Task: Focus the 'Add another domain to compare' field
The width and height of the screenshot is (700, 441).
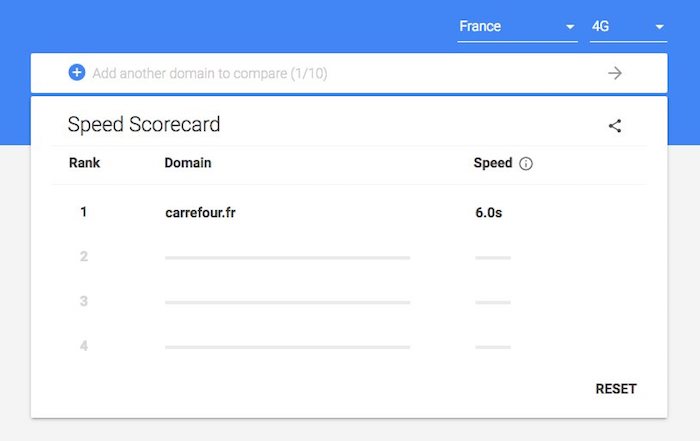Action: (x=340, y=73)
